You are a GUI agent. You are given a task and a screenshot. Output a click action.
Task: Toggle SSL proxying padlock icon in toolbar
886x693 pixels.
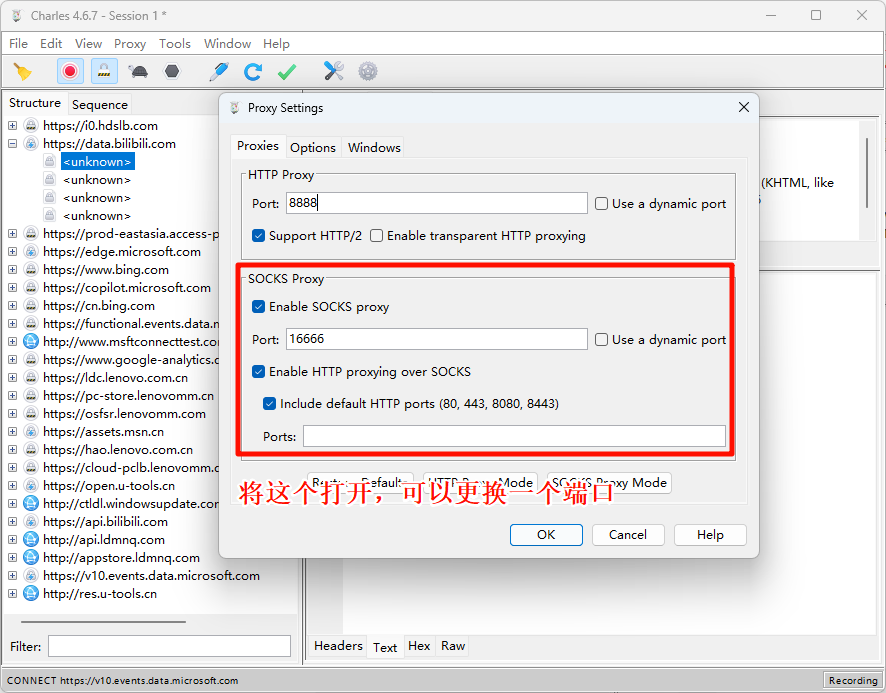[104, 71]
